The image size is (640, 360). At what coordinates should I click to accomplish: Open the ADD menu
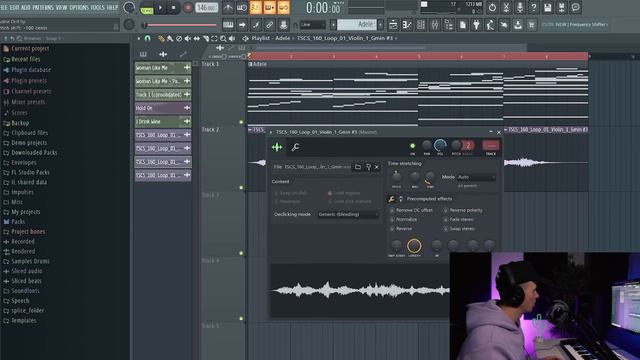click(26, 7)
